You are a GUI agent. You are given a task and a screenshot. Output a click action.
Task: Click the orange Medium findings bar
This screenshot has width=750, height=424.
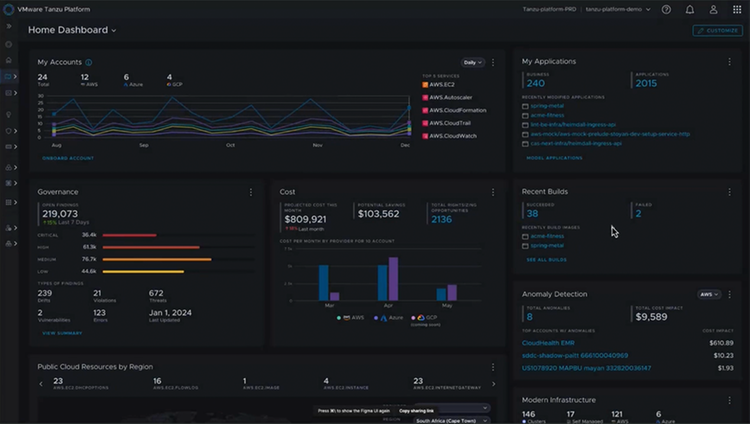pos(157,259)
